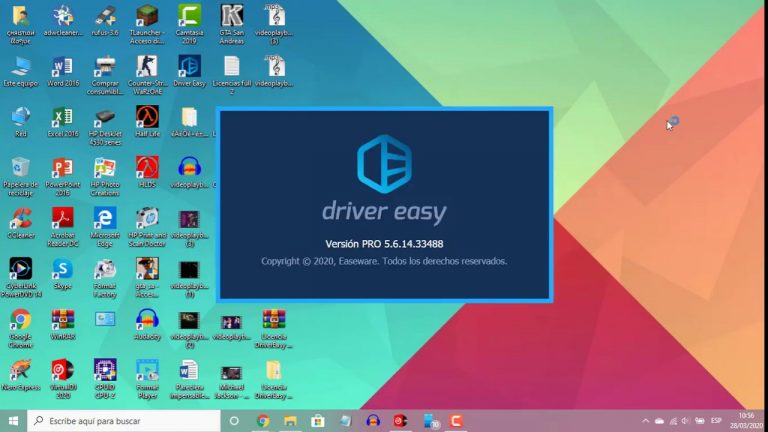Select HP Deskjet 4530 series icon
This screenshot has height=432, width=768.
pyautogui.click(x=105, y=126)
